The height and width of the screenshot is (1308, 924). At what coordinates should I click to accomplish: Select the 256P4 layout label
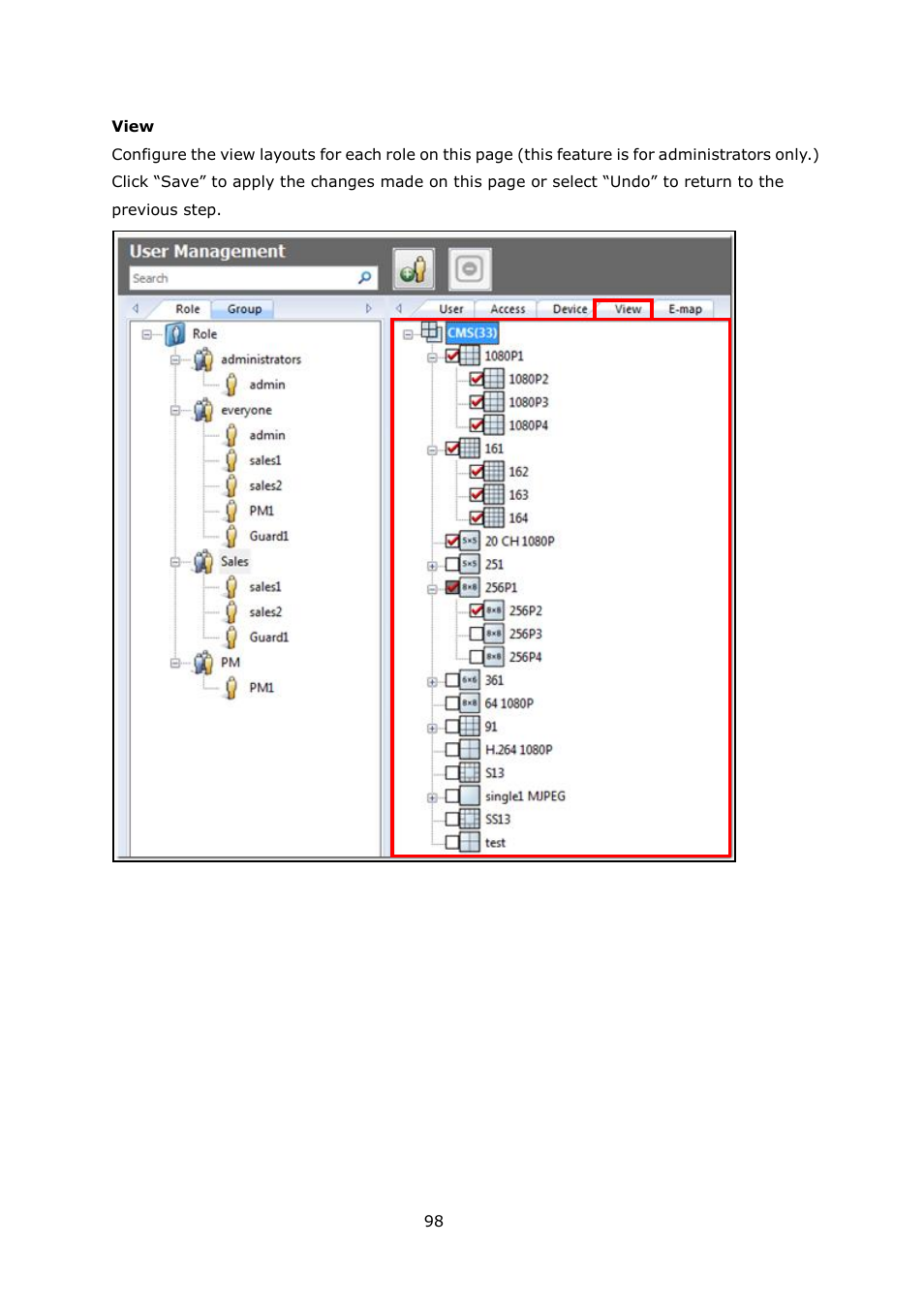coord(526,657)
